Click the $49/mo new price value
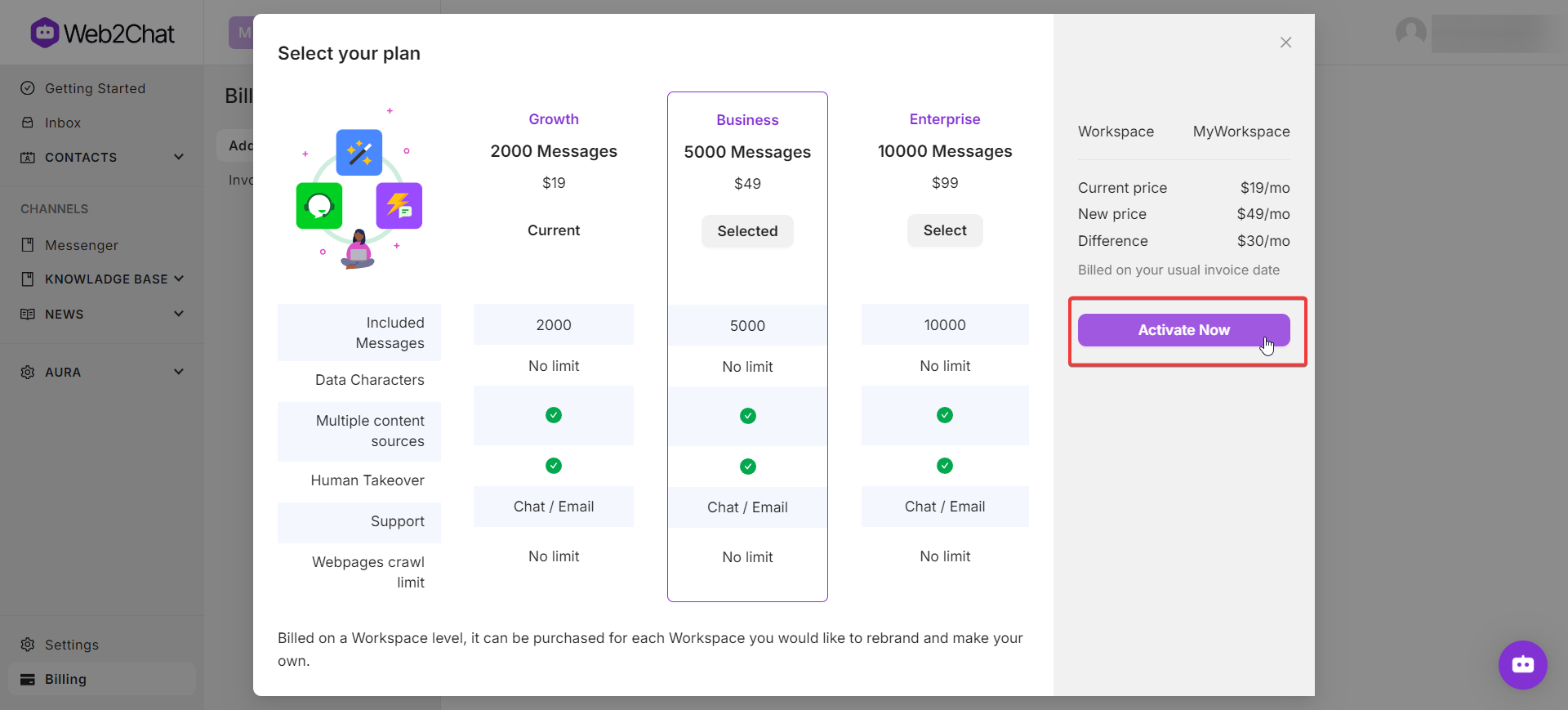Image resolution: width=1568 pixels, height=710 pixels. click(x=1263, y=214)
